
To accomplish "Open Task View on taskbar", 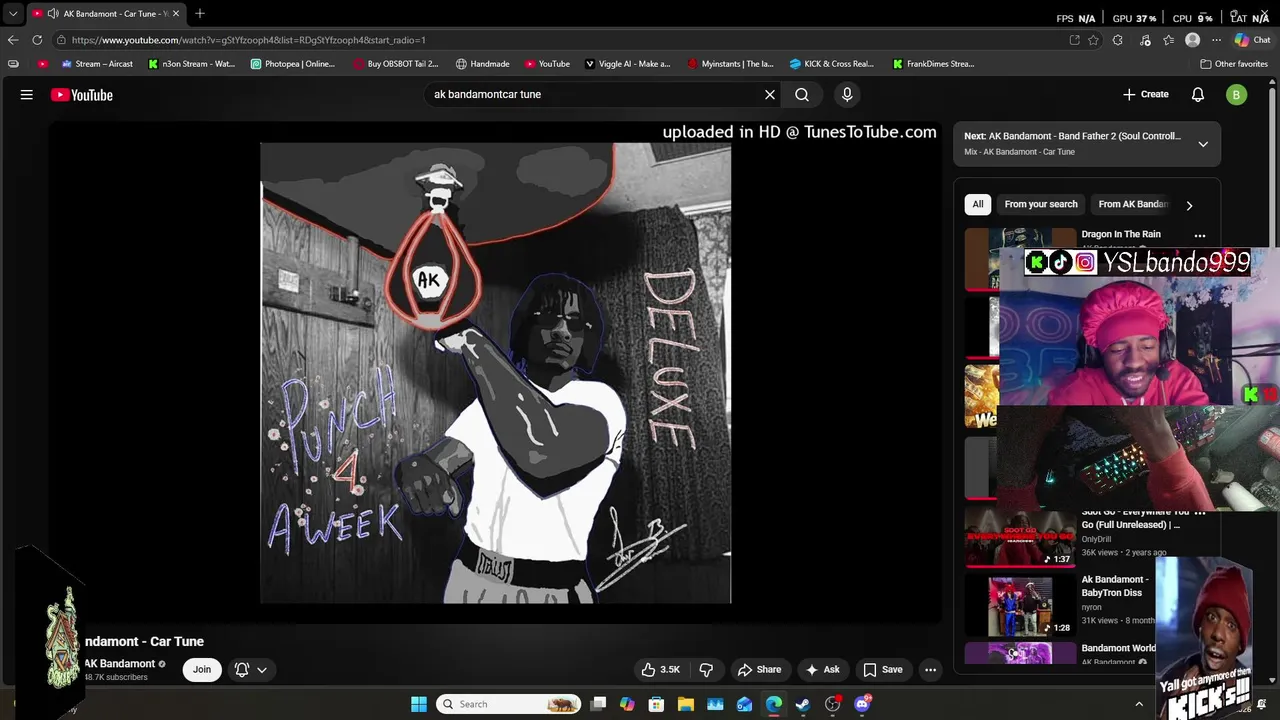I will [598, 704].
